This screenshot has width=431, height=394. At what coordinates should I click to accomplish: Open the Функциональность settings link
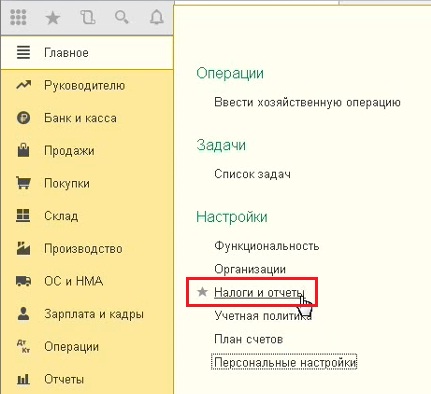click(x=267, y=246)
